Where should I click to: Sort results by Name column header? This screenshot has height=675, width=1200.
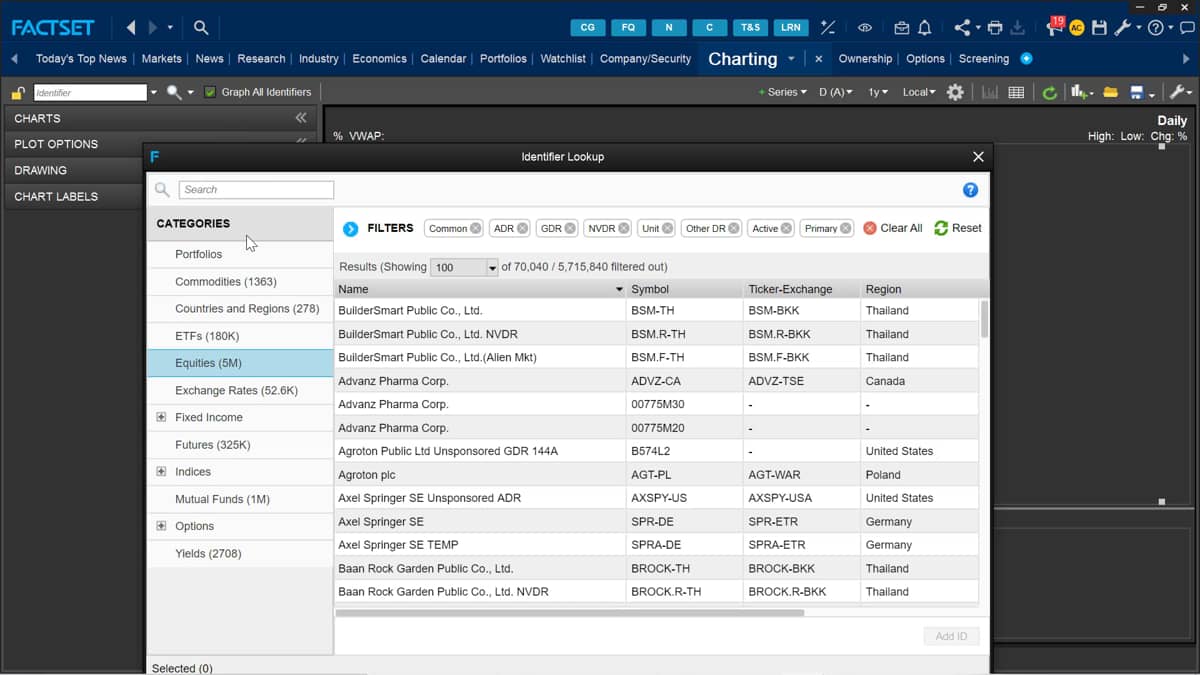click(x=480, y=289)
